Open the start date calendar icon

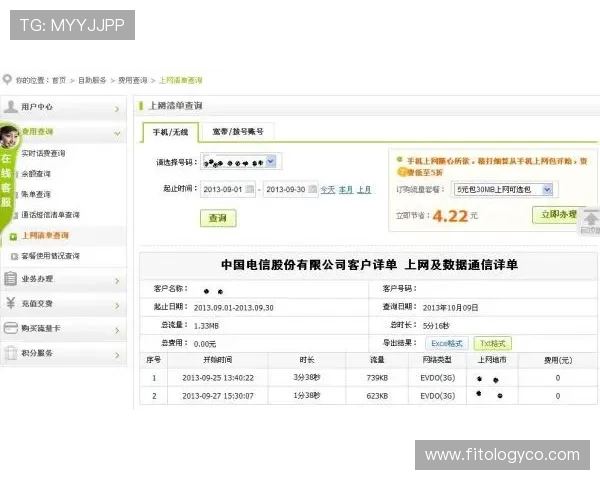(250, 189)
